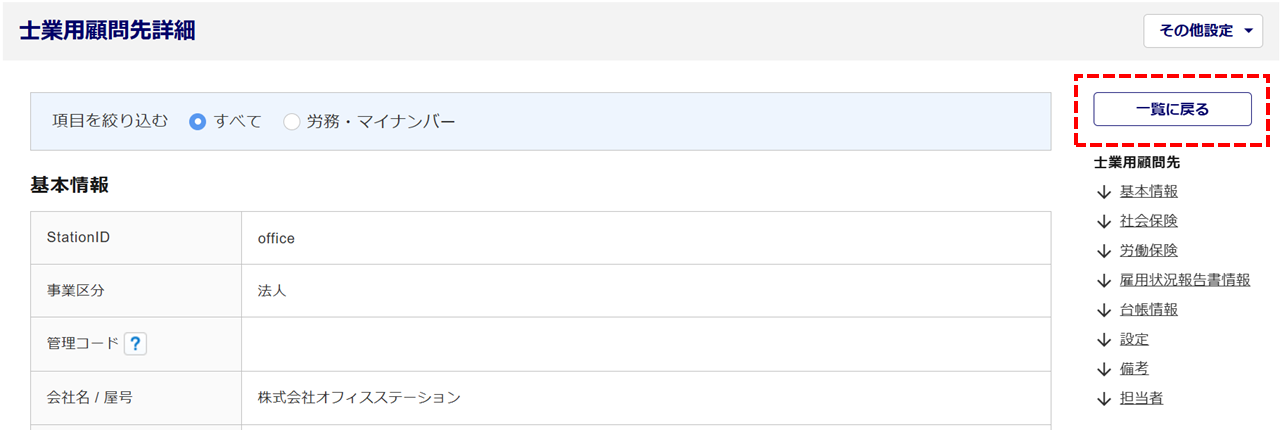The width and height of the screenshot is (1280, 430).
Task: Click the down arrow icon next to 台帳情報
Action: click(1104, 310)
